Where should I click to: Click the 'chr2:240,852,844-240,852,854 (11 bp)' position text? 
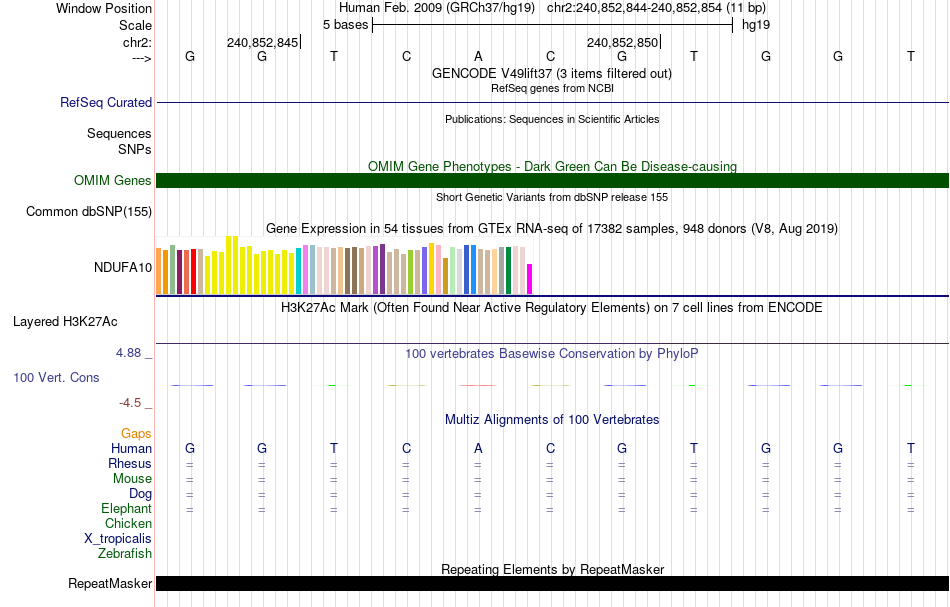(656, 8)
